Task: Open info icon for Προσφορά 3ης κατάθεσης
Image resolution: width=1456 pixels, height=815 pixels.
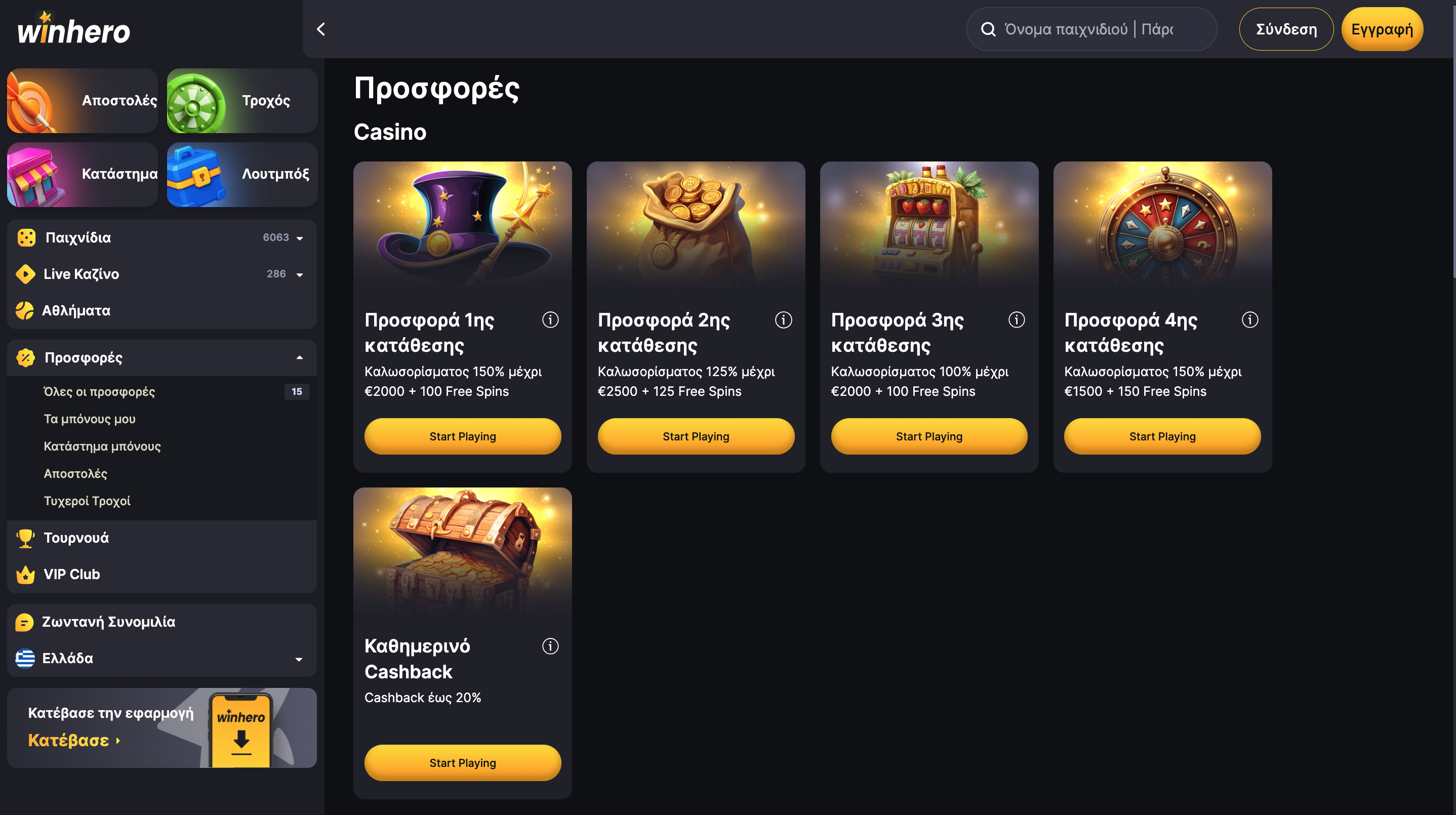Action: click(x=1016, y=320)
